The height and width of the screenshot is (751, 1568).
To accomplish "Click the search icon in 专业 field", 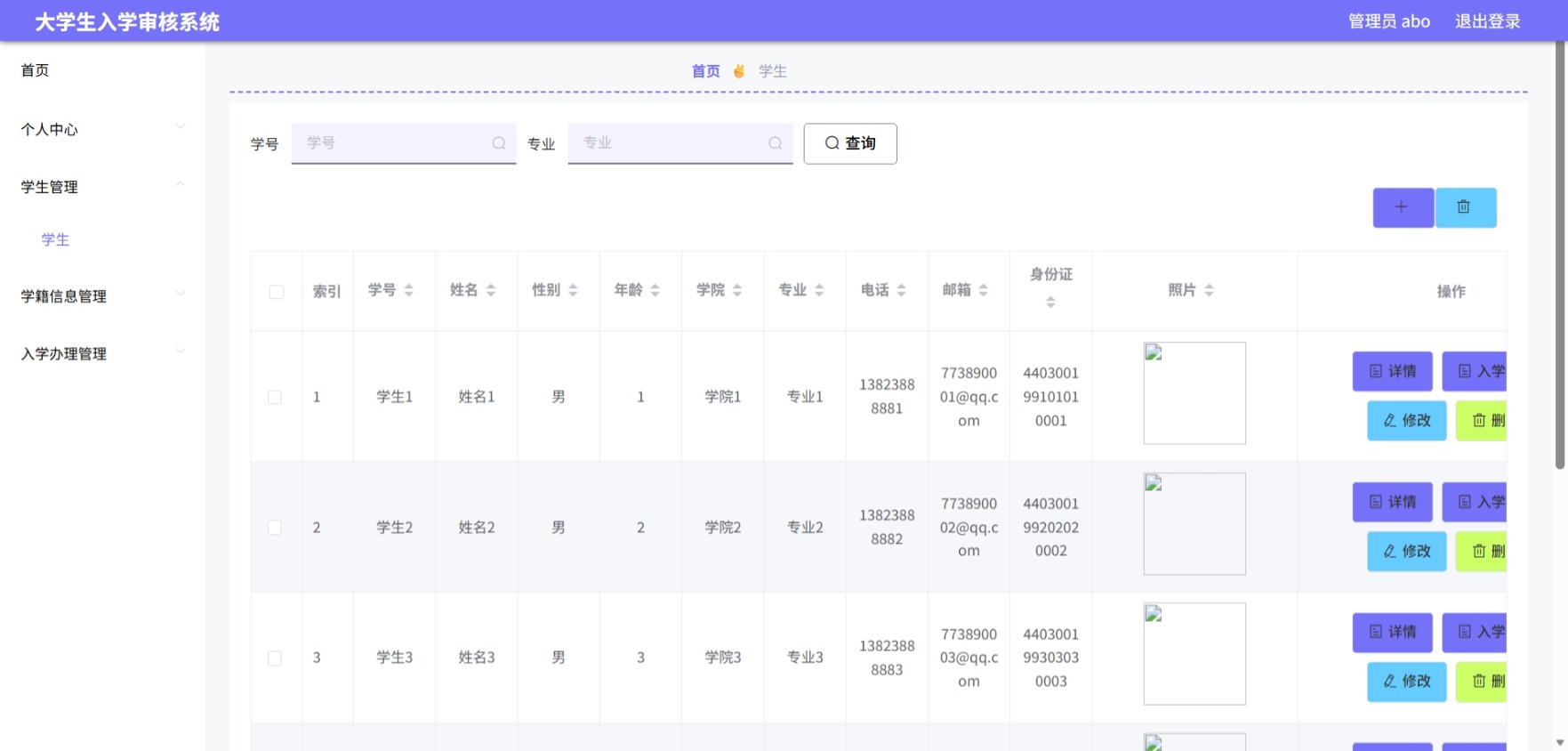I will [x=776, y=143].
